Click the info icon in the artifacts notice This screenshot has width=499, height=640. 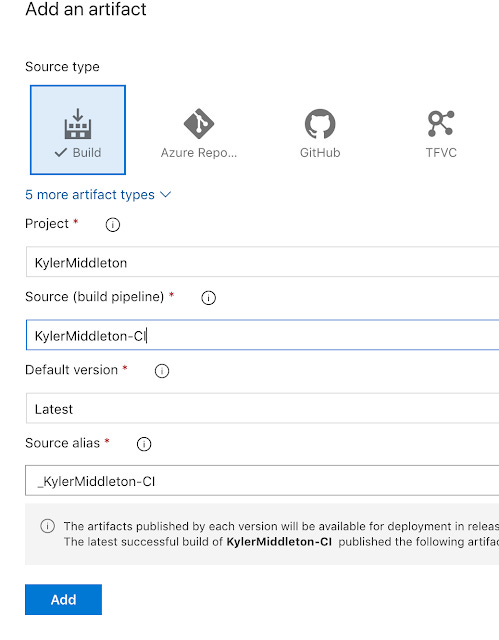[47, 526]
